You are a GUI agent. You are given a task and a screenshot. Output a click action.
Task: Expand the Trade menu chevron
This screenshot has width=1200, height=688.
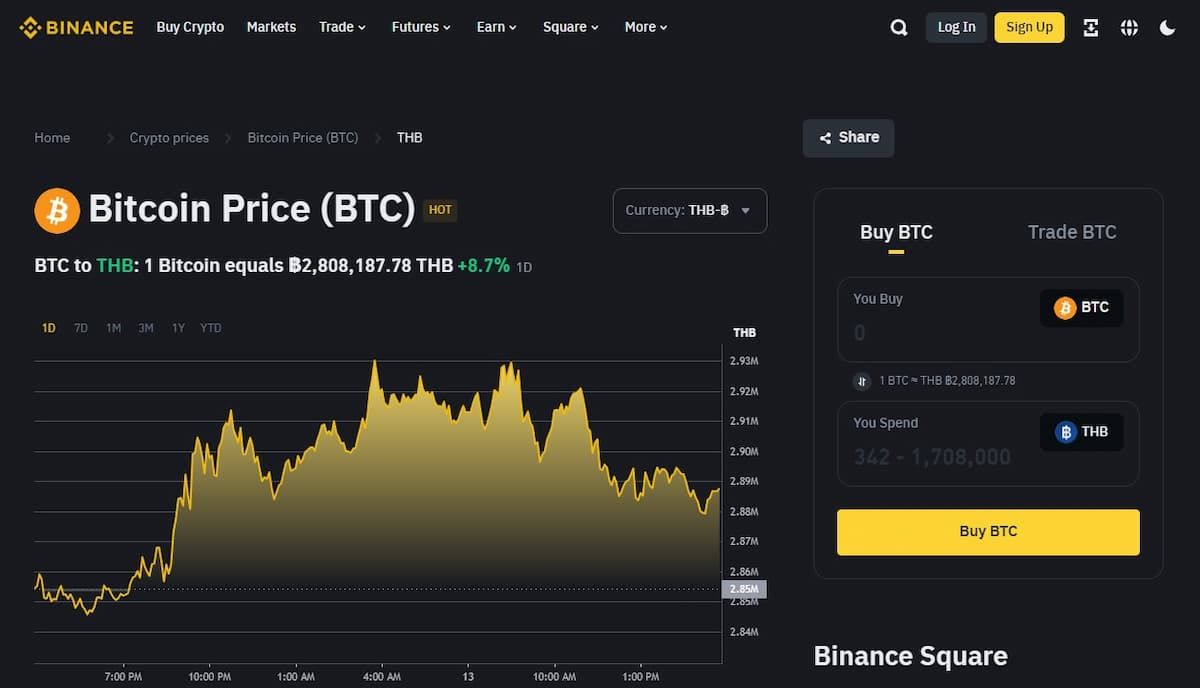pyautogui.click(x=361, y=27)
